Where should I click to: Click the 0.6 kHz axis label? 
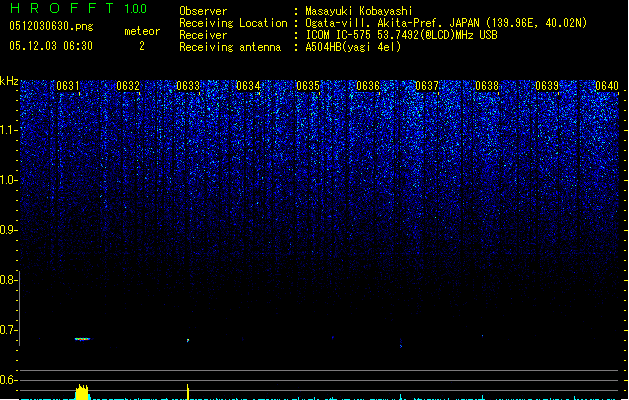click(8, 380)
